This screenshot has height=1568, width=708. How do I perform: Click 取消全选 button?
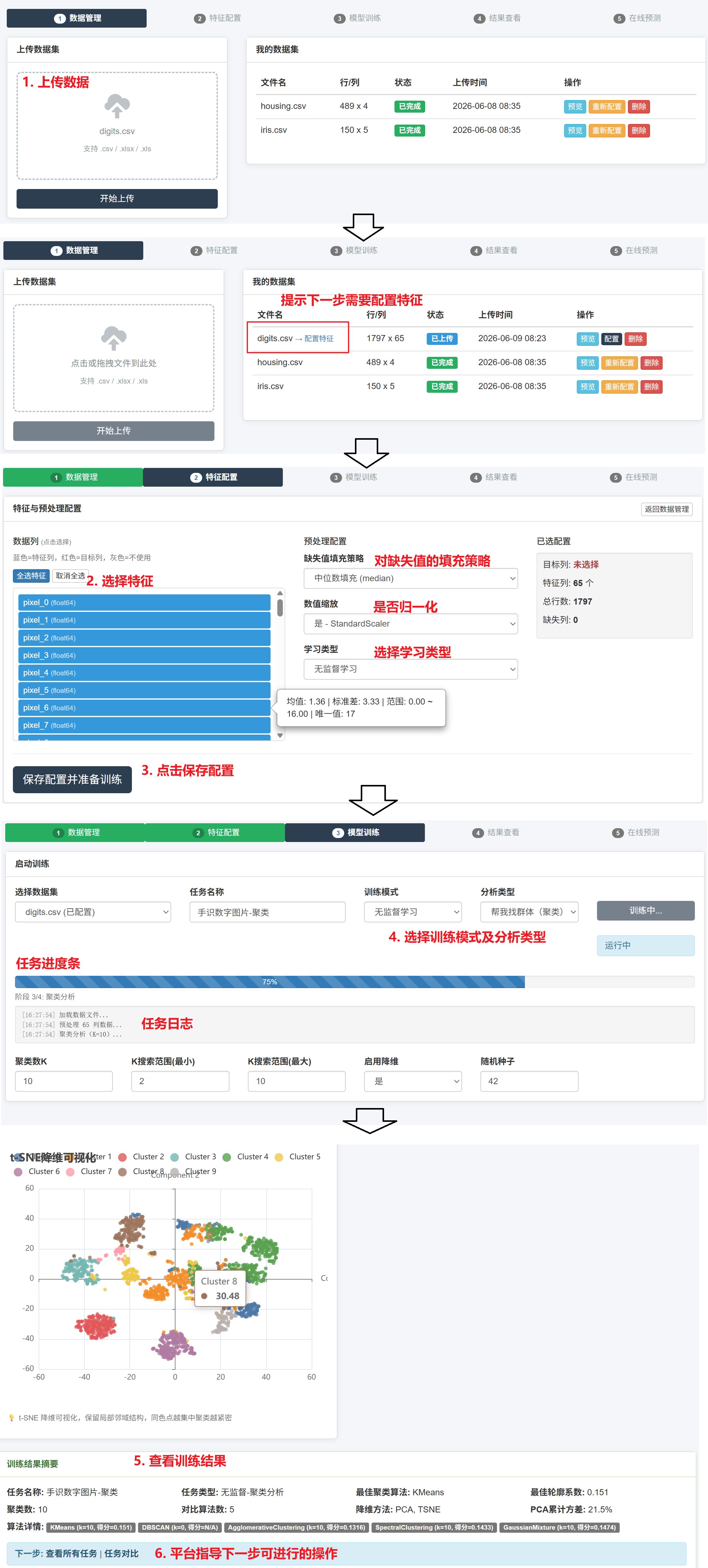[x=70, y=576]
